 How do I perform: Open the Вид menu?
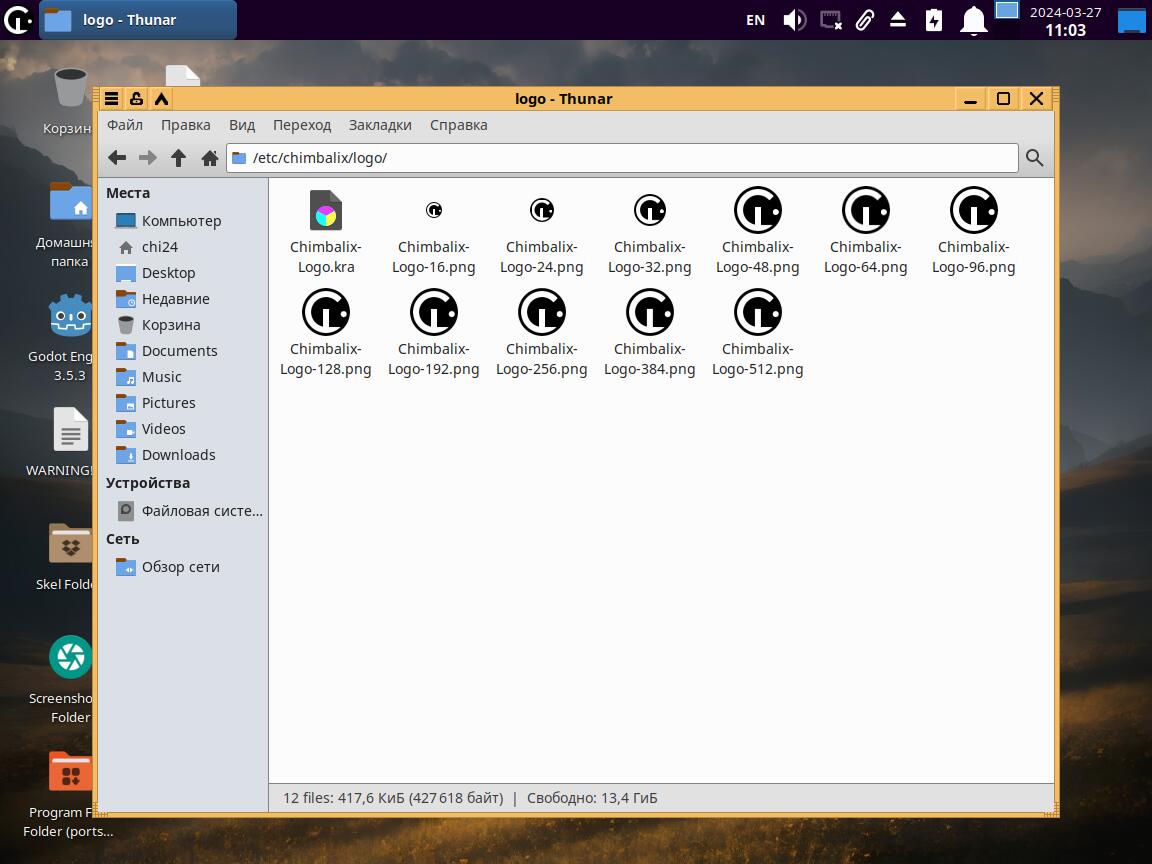pyautogui.click(x=242, y=125)
